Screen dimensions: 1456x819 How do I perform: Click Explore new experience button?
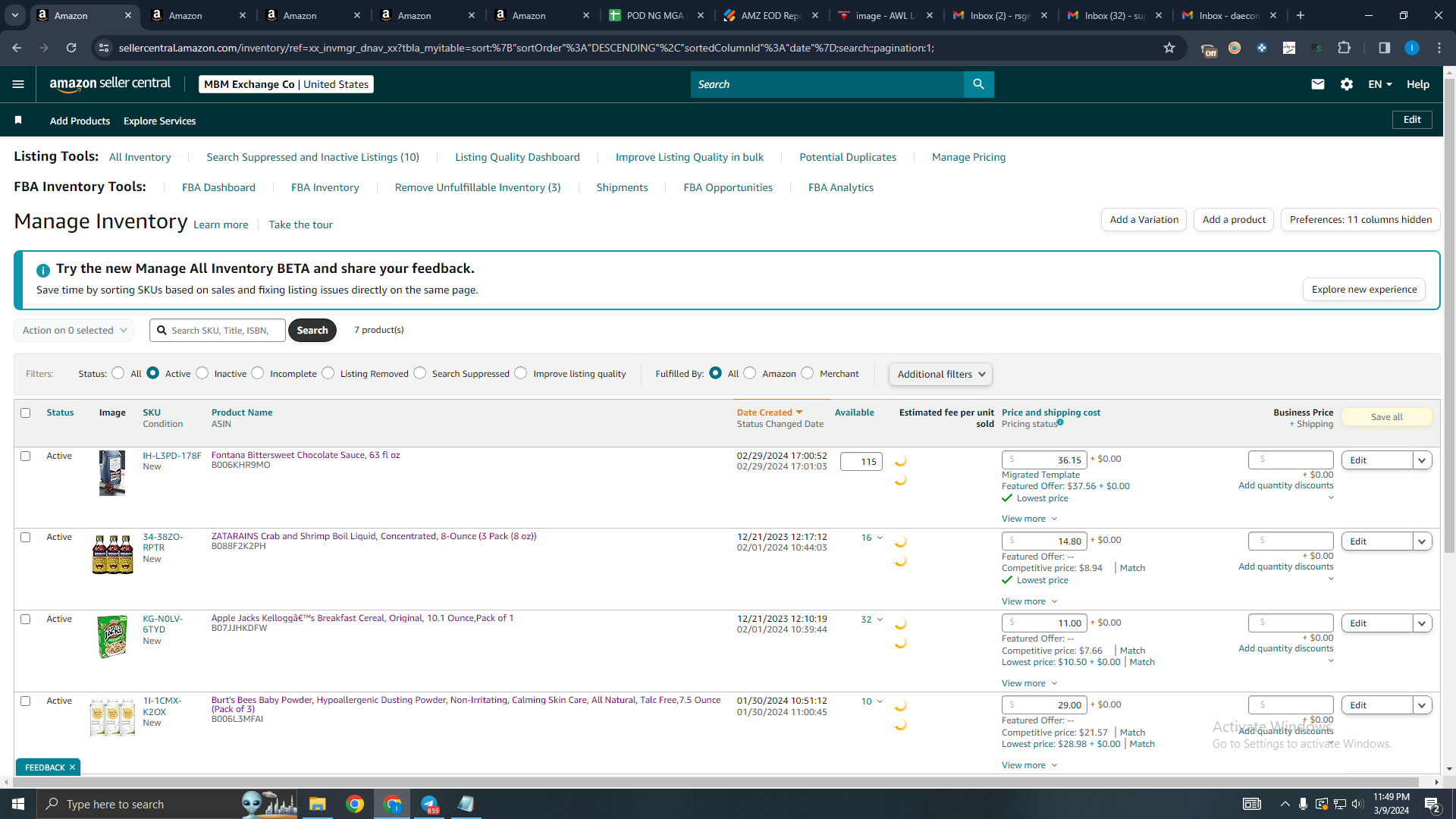(1364, 289)
